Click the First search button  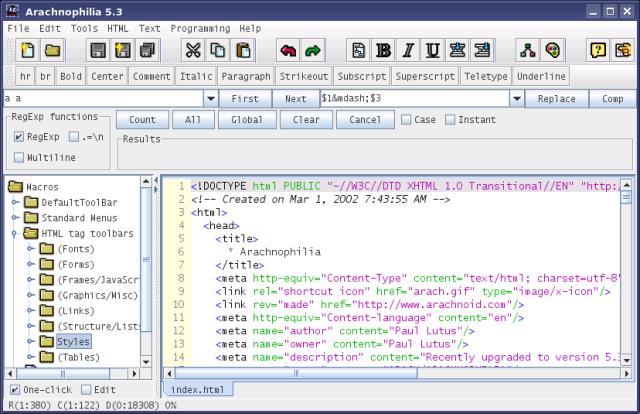click(x=245, y=99)
